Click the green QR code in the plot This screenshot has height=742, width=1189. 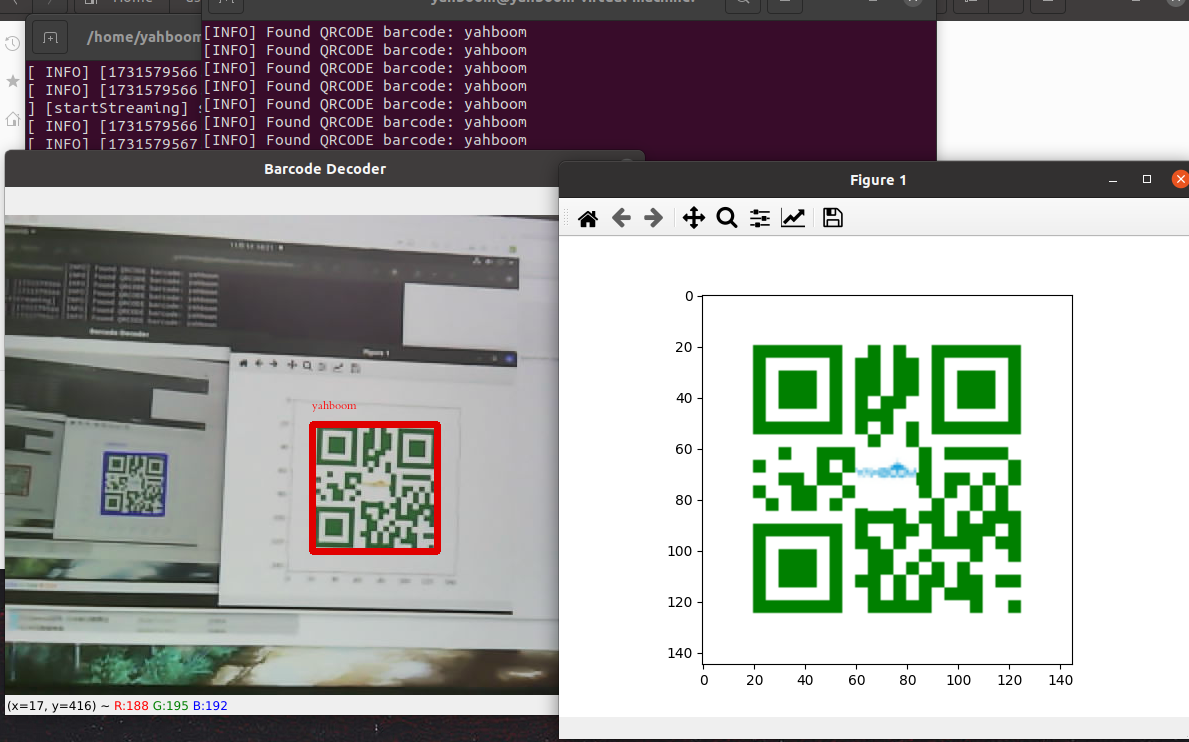point(886,479)
